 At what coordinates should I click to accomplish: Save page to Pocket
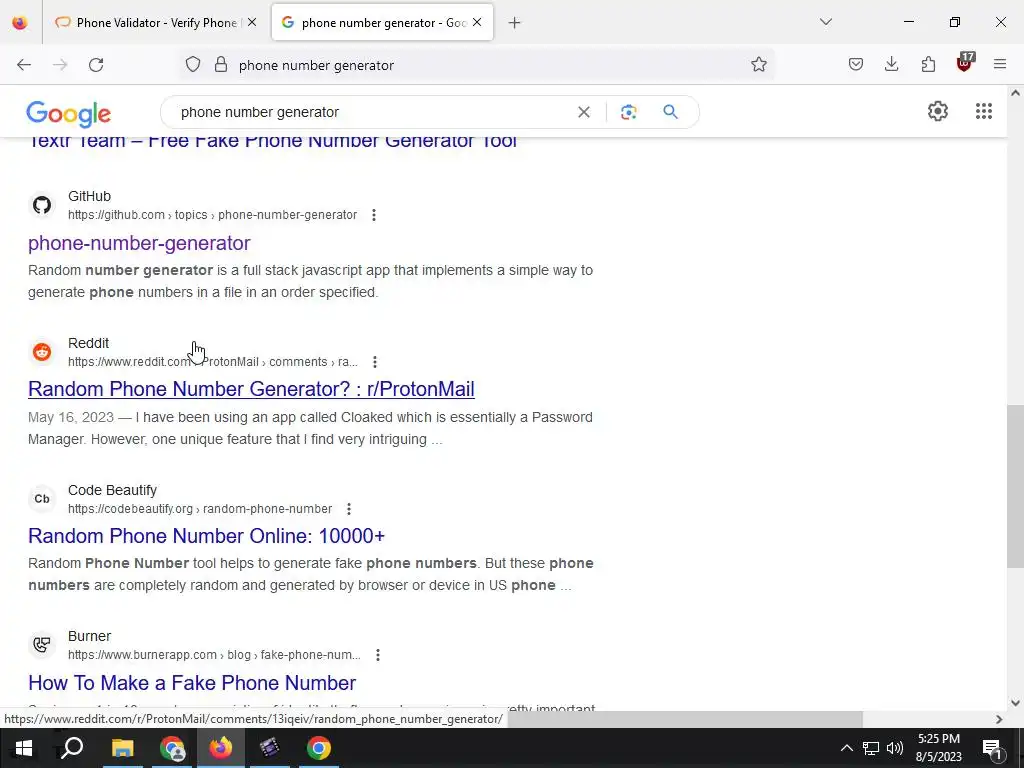point(856,64)
